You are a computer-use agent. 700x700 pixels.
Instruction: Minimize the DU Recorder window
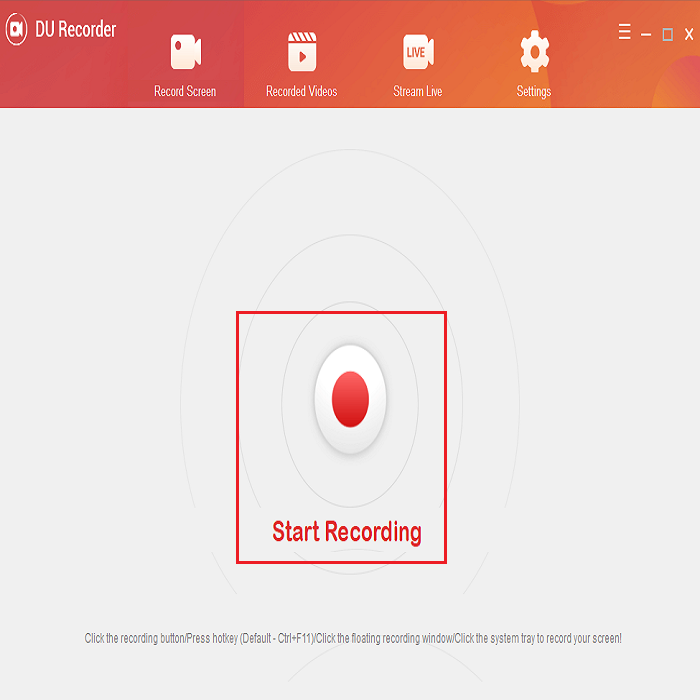click(x=646, y=34)
